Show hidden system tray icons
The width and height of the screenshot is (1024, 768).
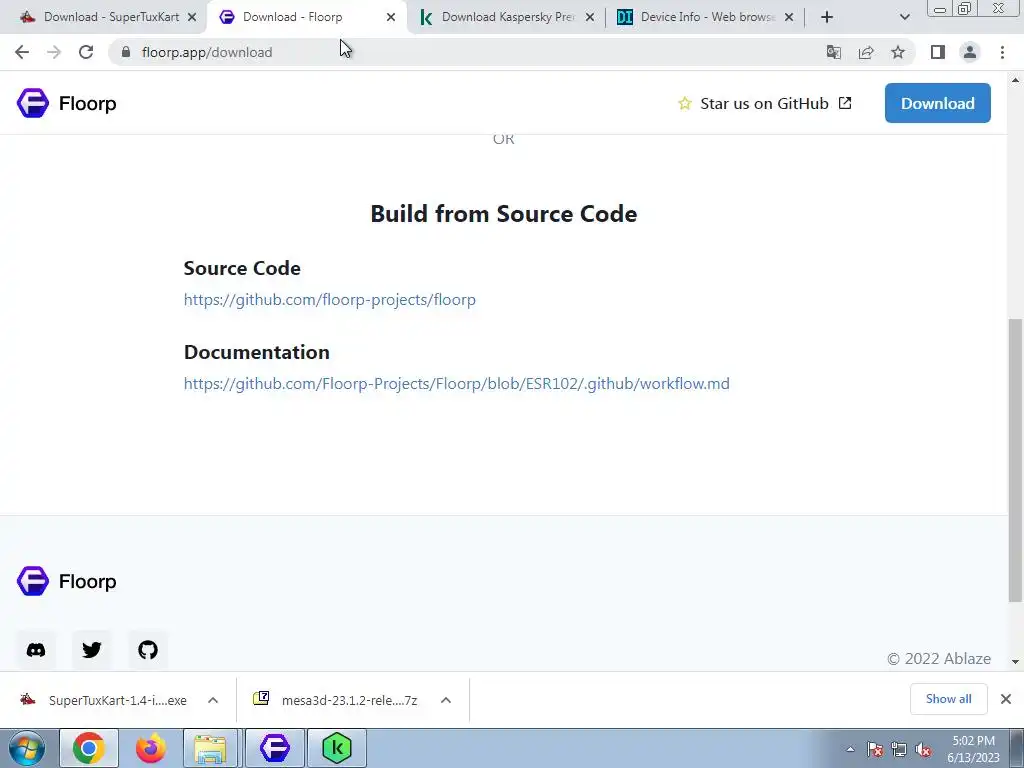pyautogui.click(x=850, y=750)
